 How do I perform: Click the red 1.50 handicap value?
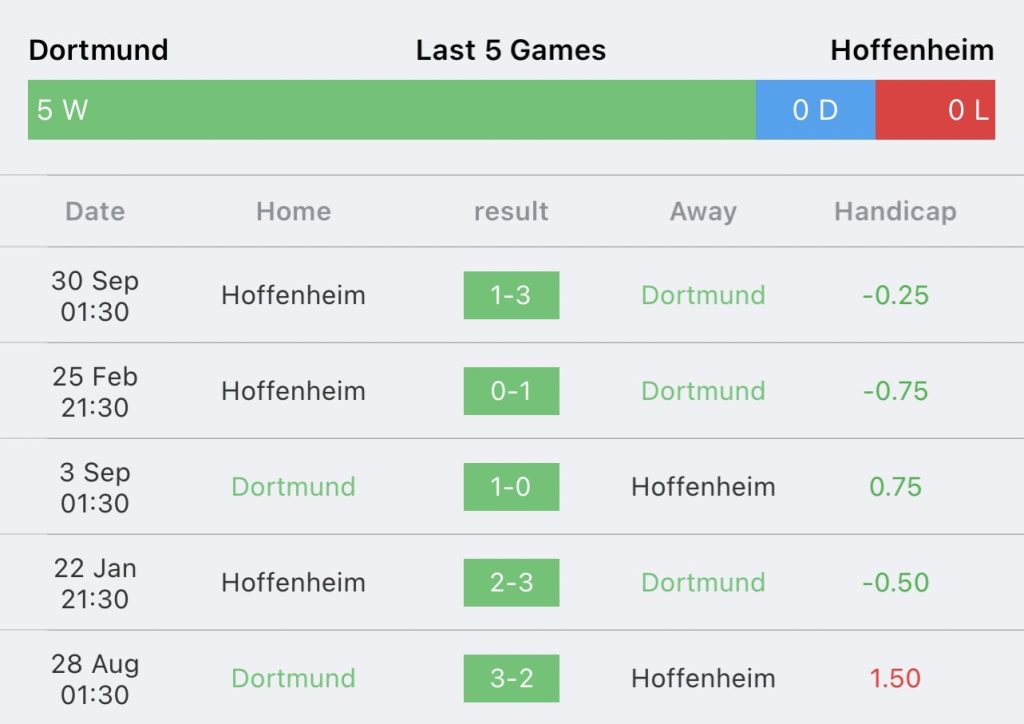tap(895, 678)
